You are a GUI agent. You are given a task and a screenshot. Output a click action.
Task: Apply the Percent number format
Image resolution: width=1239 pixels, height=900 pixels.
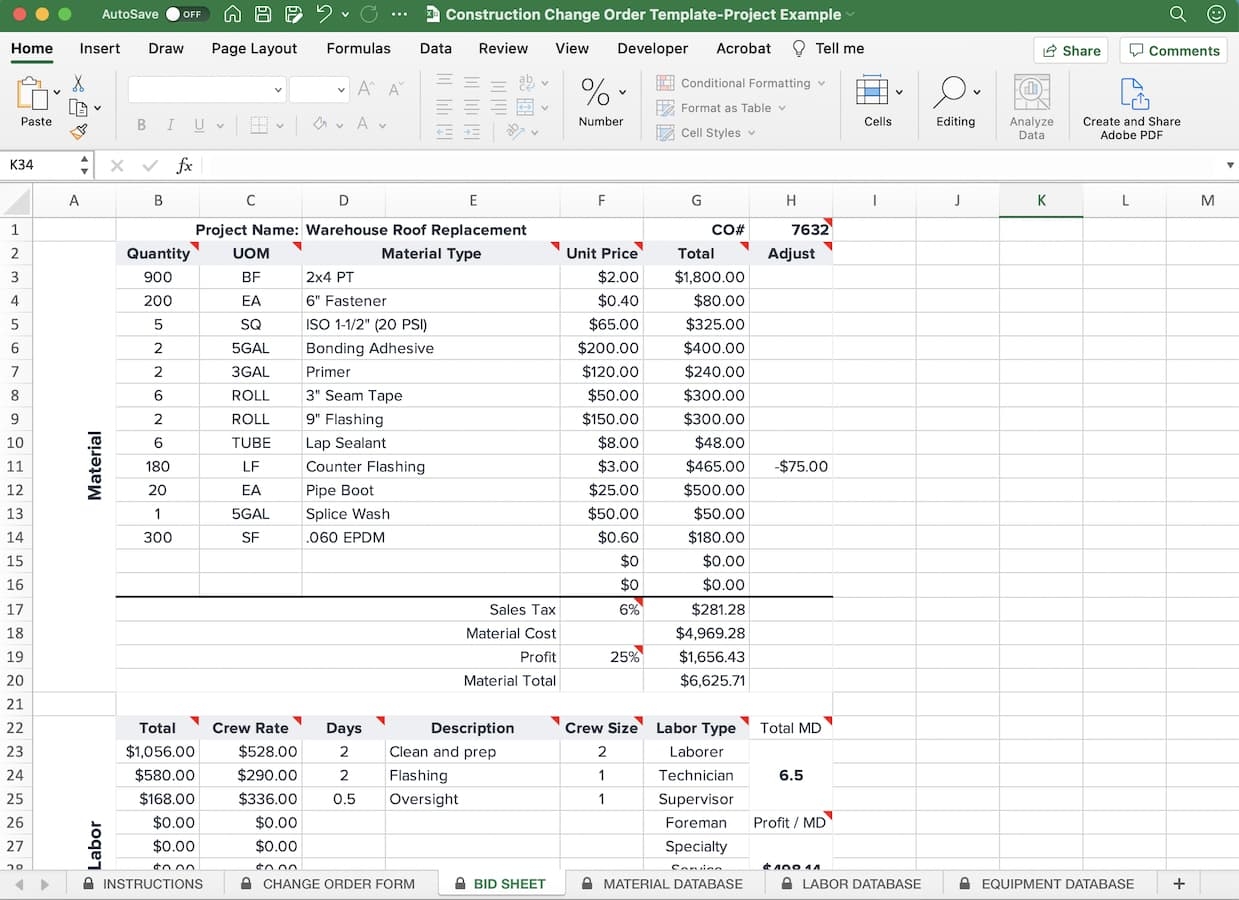[596, 93]
